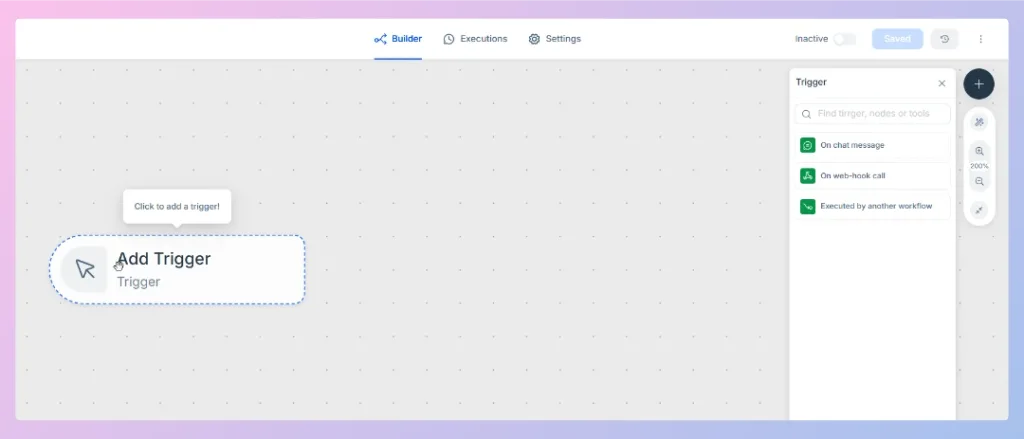Click the zoom in magnifier icon

[x=979, y=151]
